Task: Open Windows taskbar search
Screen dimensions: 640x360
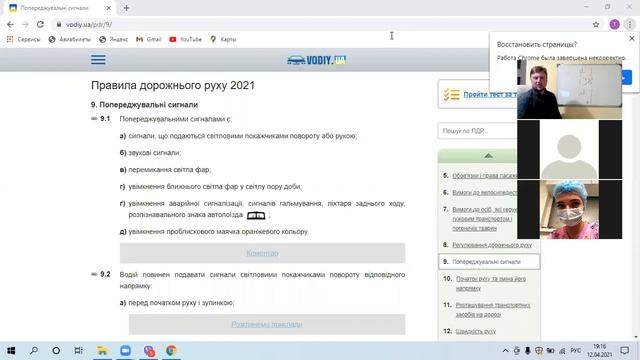Action: (x=34, y=351)
